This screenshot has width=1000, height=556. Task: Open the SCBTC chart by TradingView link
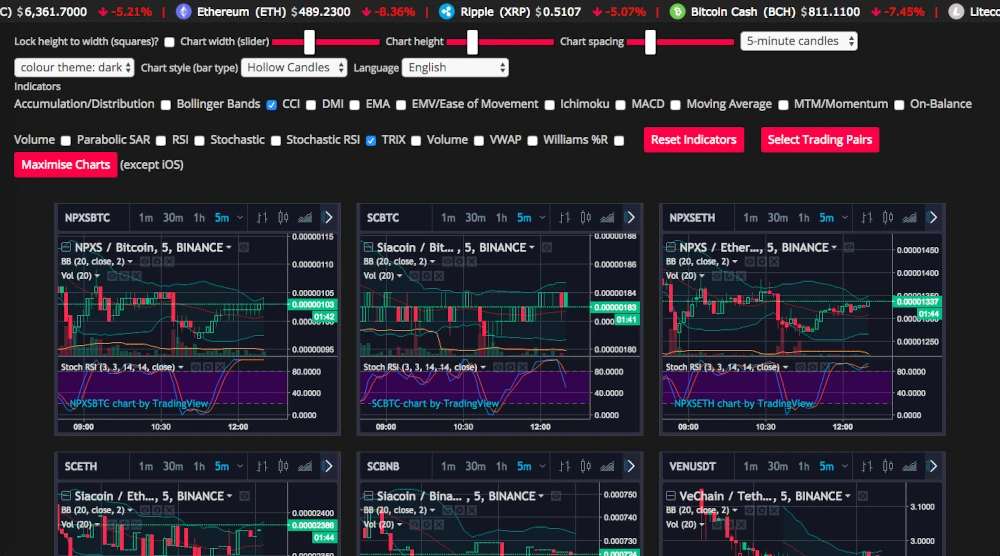[435, 404]
